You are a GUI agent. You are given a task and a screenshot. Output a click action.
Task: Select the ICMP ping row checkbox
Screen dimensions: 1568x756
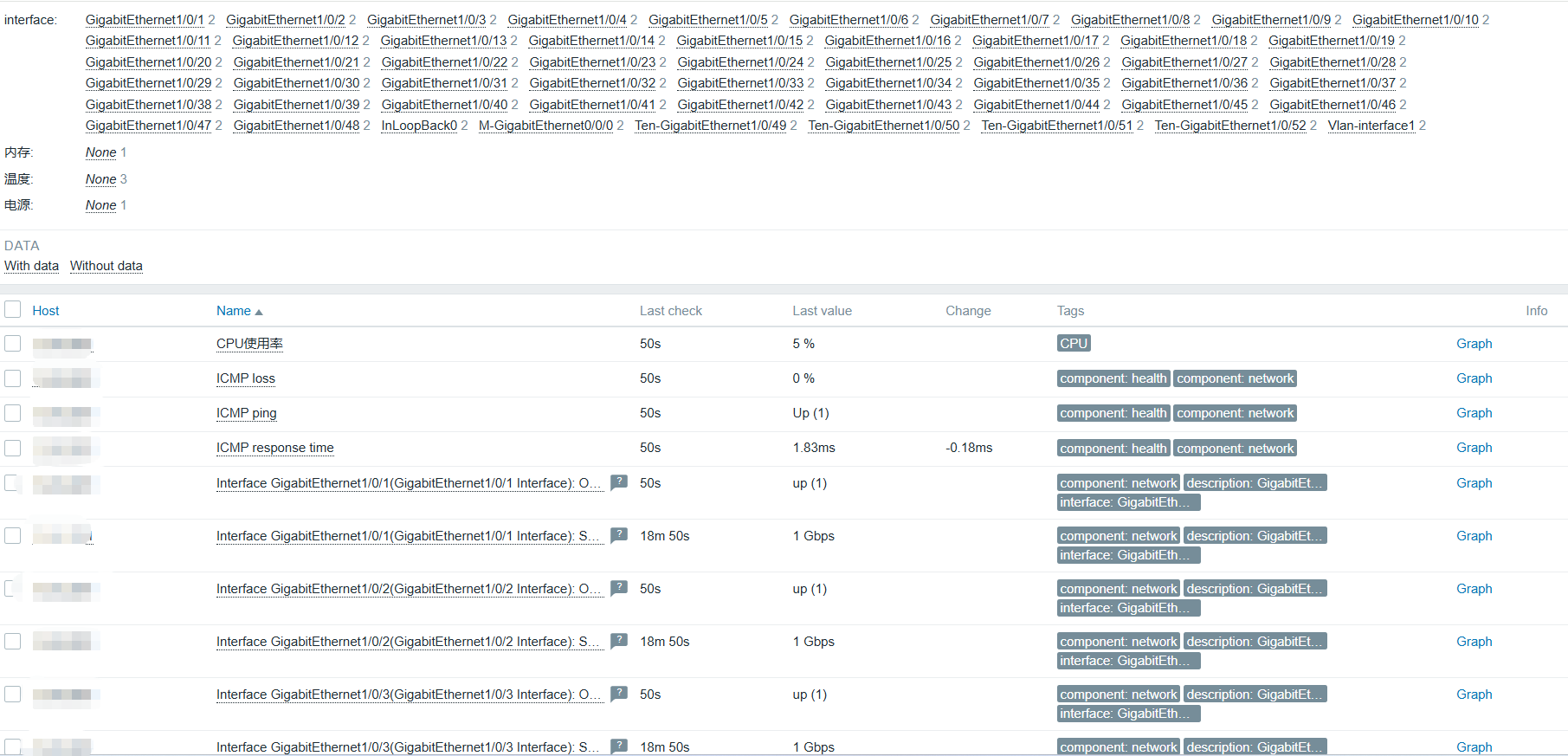point(13,413)
